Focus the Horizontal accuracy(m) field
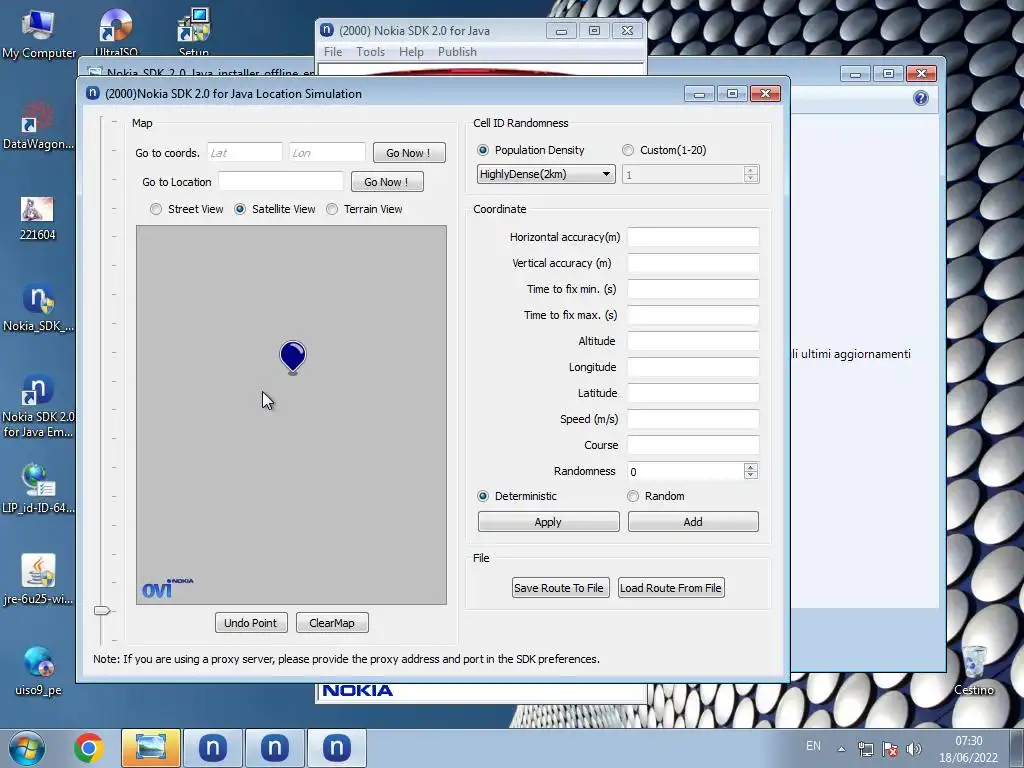Viewport: 1024px width, 768px height. click(x=693, y=237)
